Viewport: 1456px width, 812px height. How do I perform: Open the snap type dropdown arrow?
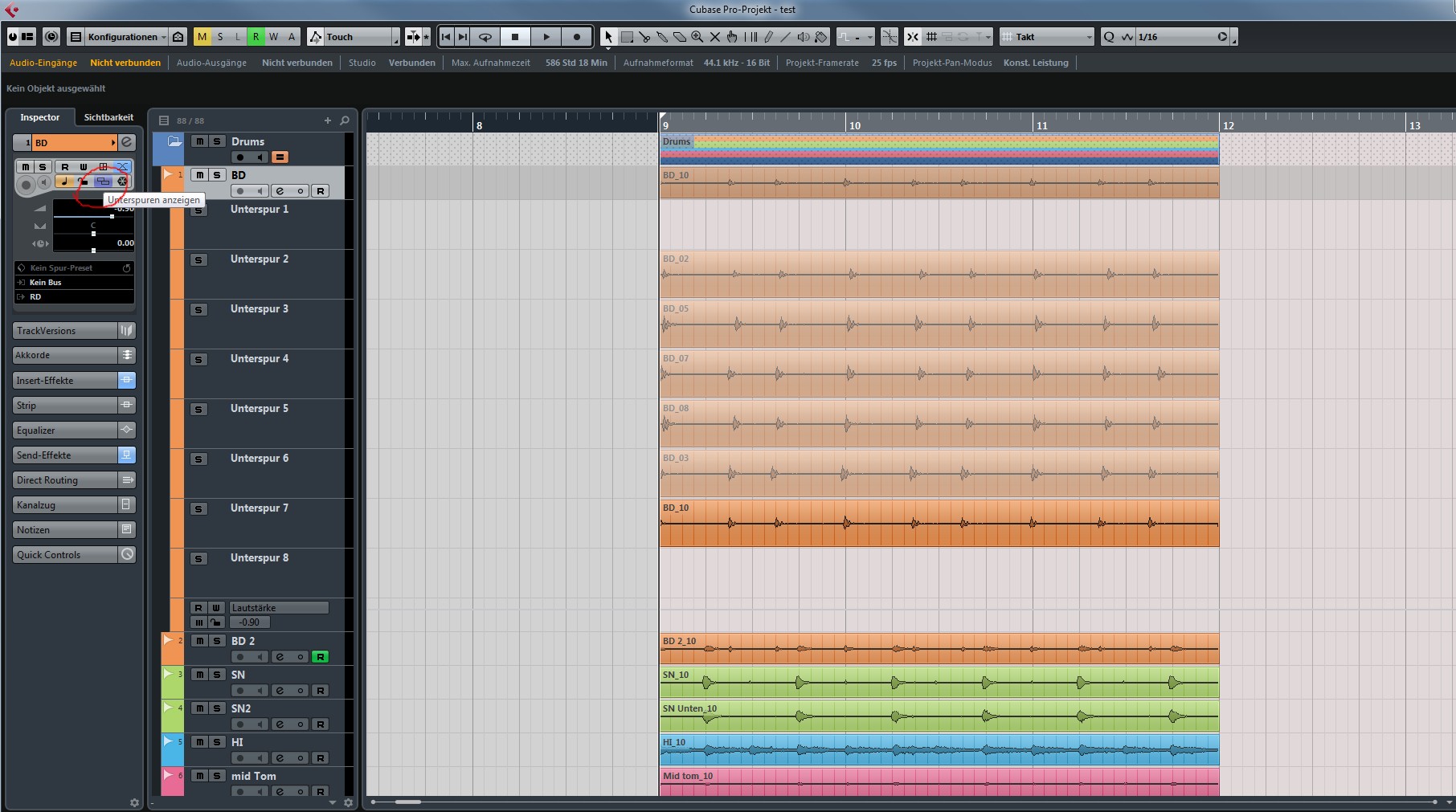988,37
